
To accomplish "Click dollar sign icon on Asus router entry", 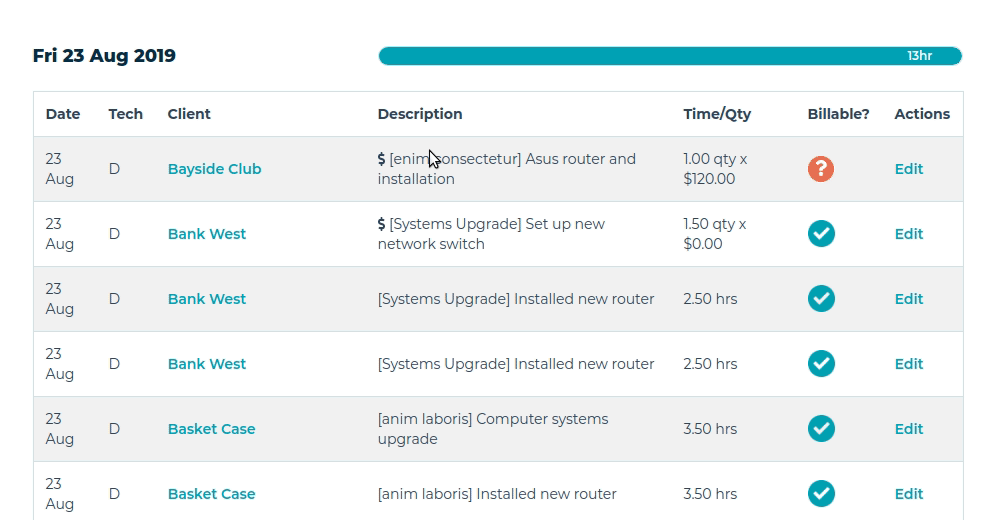I will (x=381, y=159).
